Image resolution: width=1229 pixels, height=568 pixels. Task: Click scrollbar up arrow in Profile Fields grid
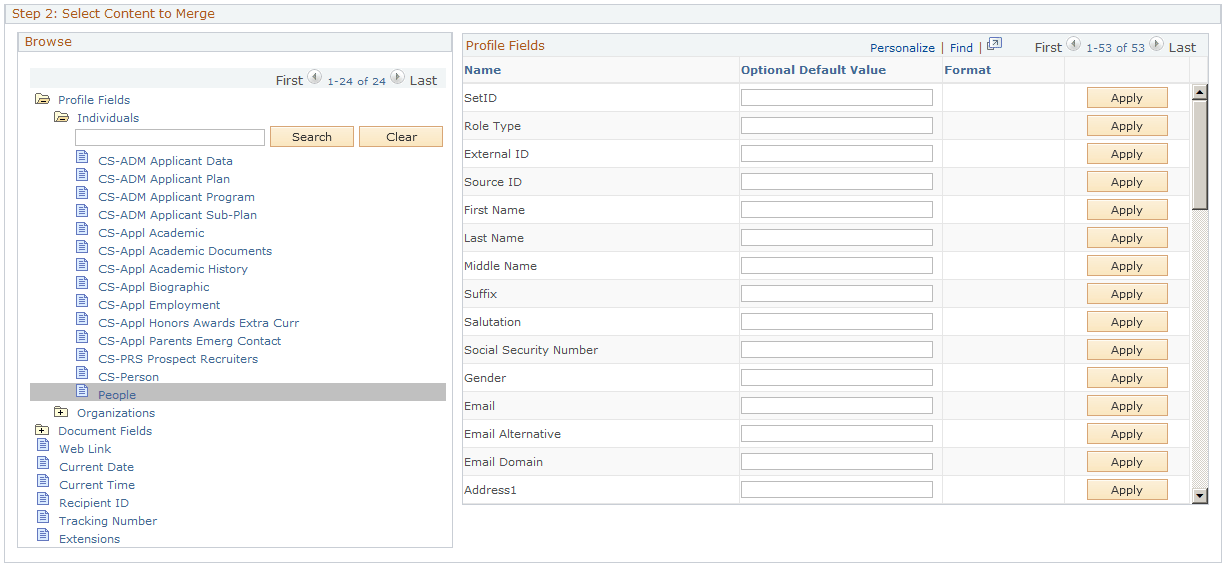click(1200, 92)
